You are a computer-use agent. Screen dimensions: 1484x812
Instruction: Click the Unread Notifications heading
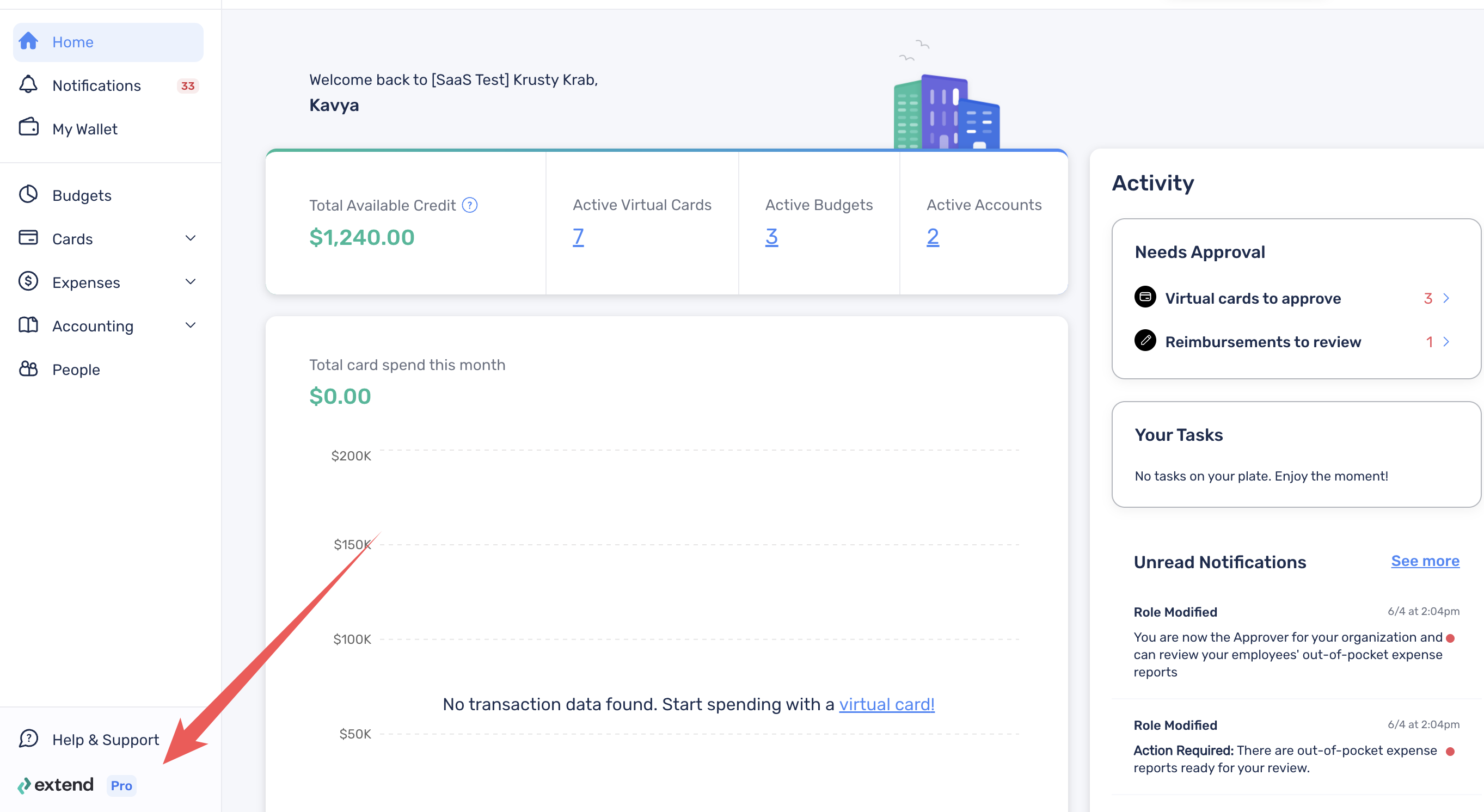(x=1219, y=562)
